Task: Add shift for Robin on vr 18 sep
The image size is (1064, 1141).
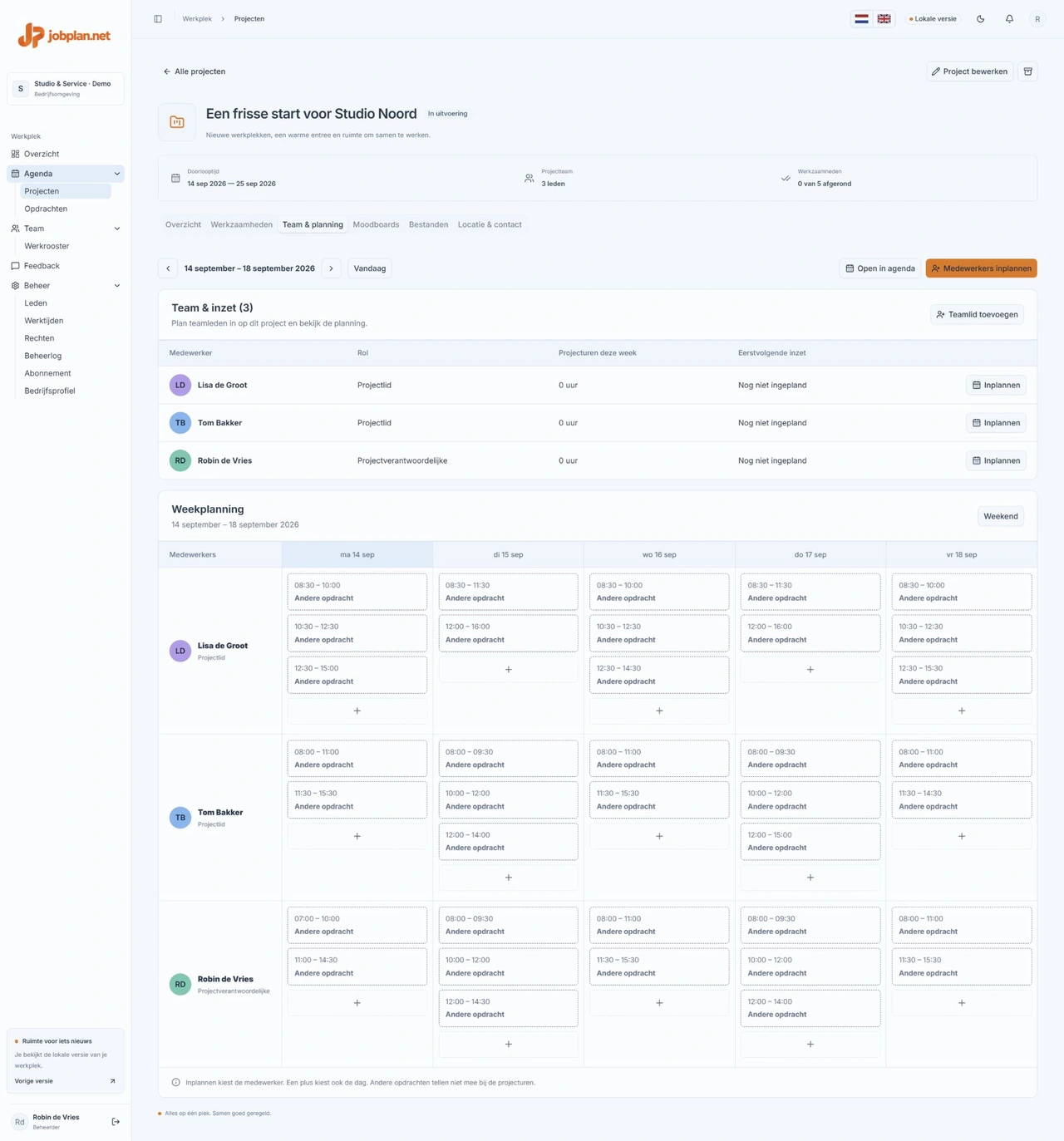Action: pos(962,1002)
